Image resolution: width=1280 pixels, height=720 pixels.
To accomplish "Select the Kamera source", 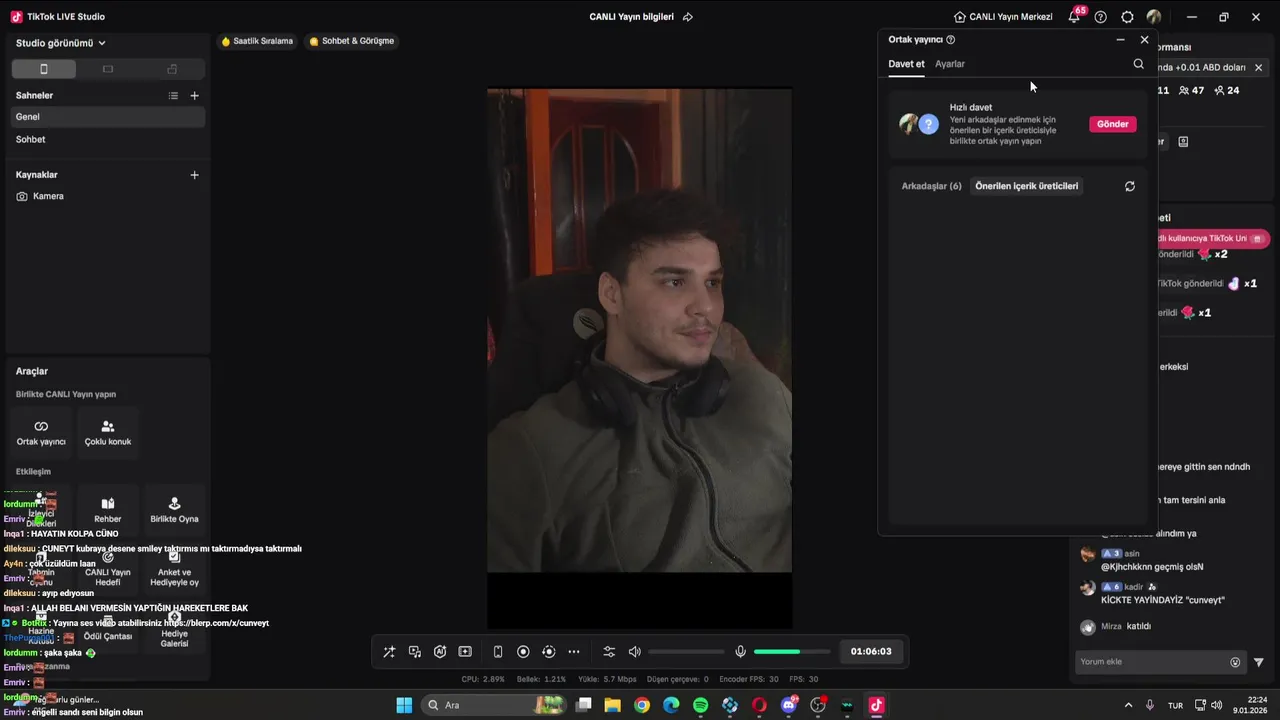I will tap(108, 196).
